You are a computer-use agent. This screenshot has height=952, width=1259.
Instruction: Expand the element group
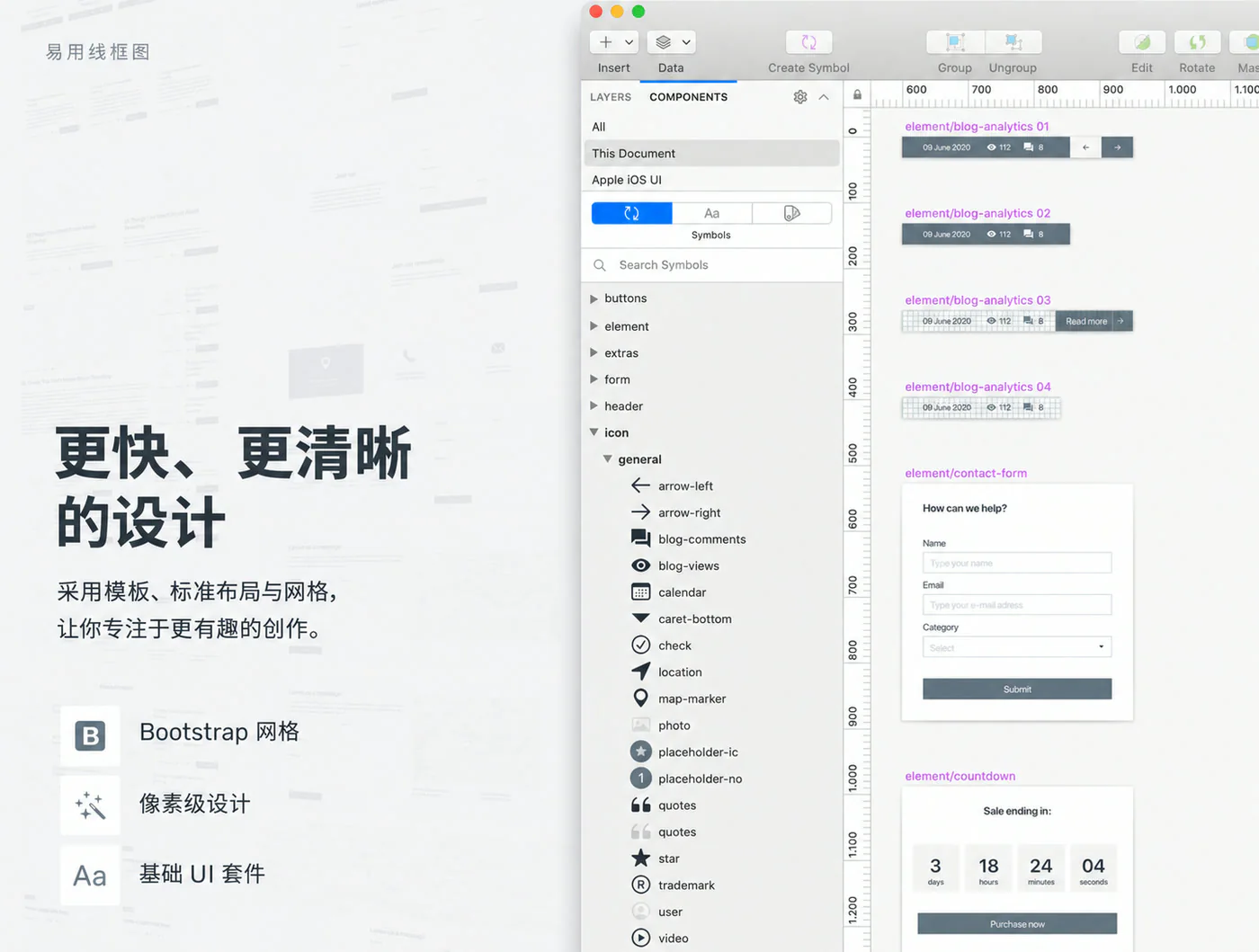pos(594,326)
